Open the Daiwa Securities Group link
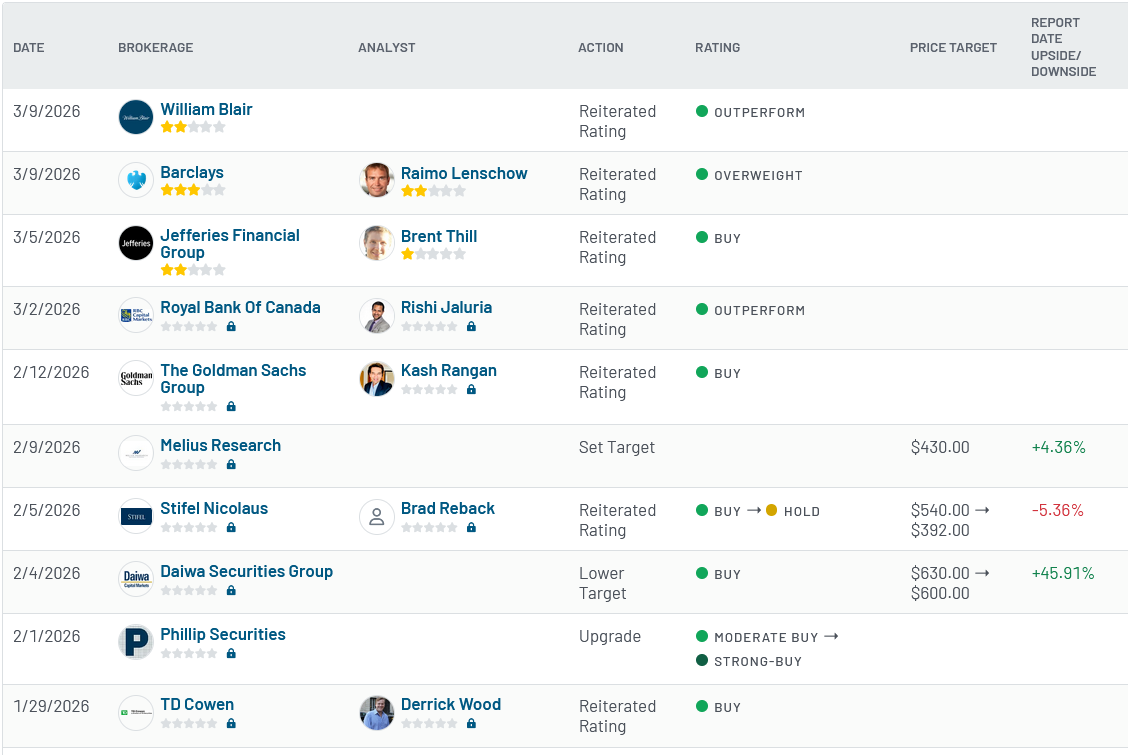This screenshot has width=1128, height=755. (x=247, y=572)
